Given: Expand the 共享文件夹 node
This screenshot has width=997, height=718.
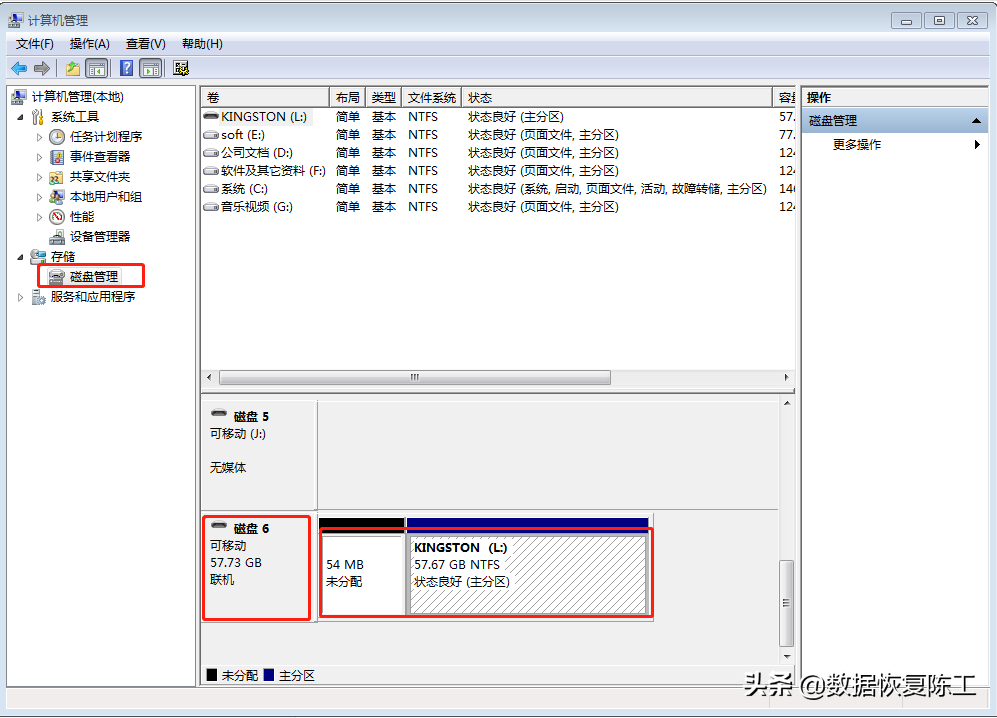Looking at the screenshot, I should tap(39, 177).
